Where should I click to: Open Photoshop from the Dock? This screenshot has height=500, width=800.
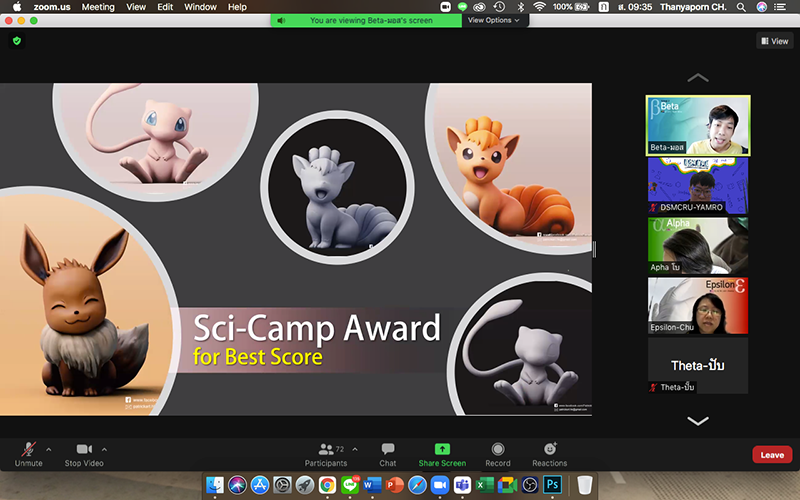[x=552, y=485]
